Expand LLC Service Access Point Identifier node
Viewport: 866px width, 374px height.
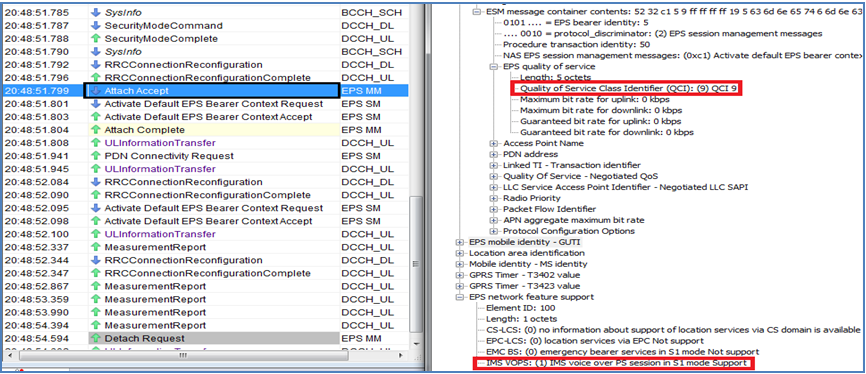tap(493, 187)
